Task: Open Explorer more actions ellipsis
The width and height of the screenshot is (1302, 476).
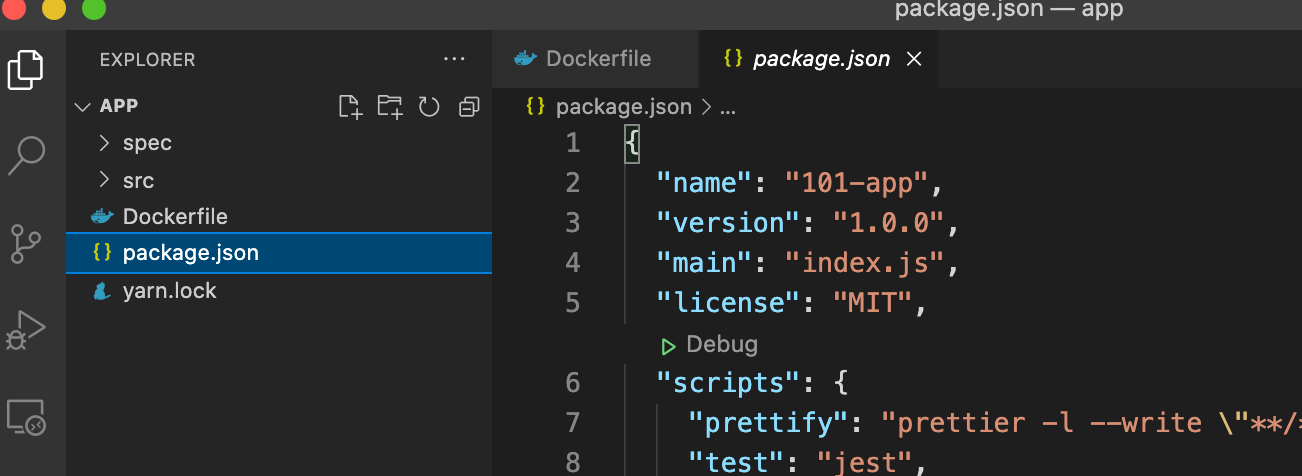Action: tap(454, 60)
